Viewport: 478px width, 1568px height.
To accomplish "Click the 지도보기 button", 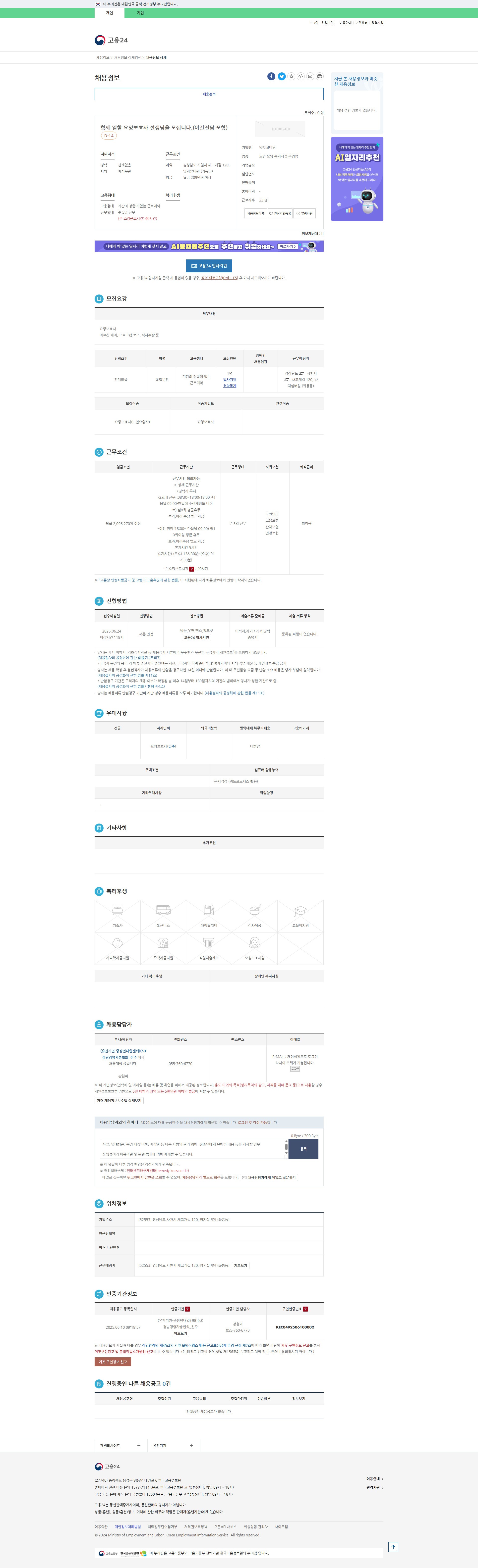I will click(240, 1266).
